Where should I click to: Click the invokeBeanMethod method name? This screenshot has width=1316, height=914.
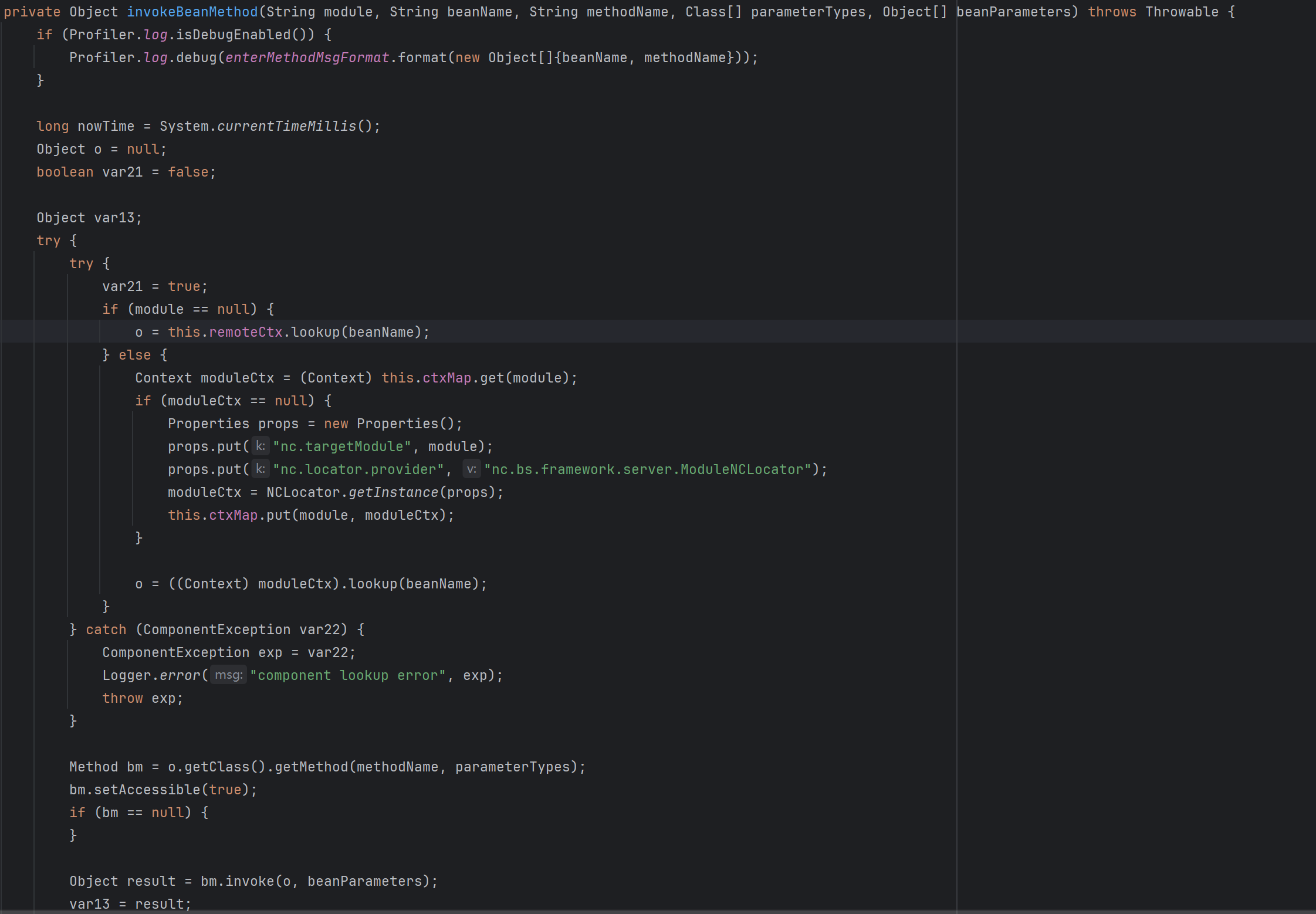tap(192, 12)
